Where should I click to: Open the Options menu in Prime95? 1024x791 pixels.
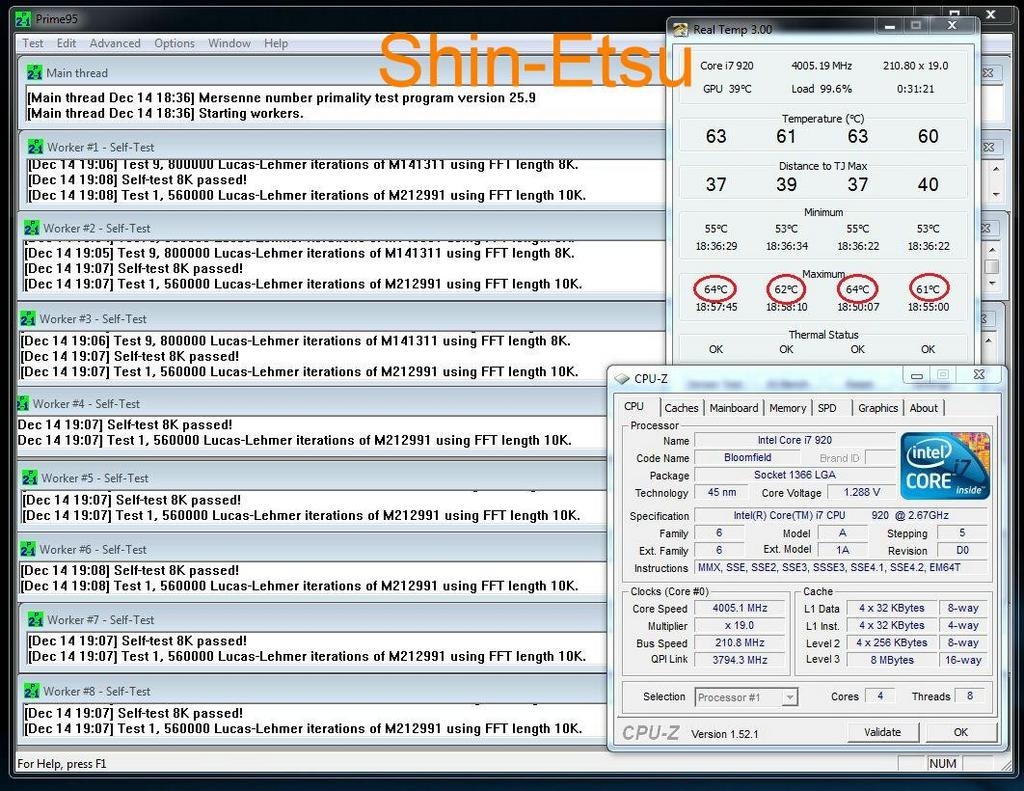pyautogui.click(x=174, y=43)
